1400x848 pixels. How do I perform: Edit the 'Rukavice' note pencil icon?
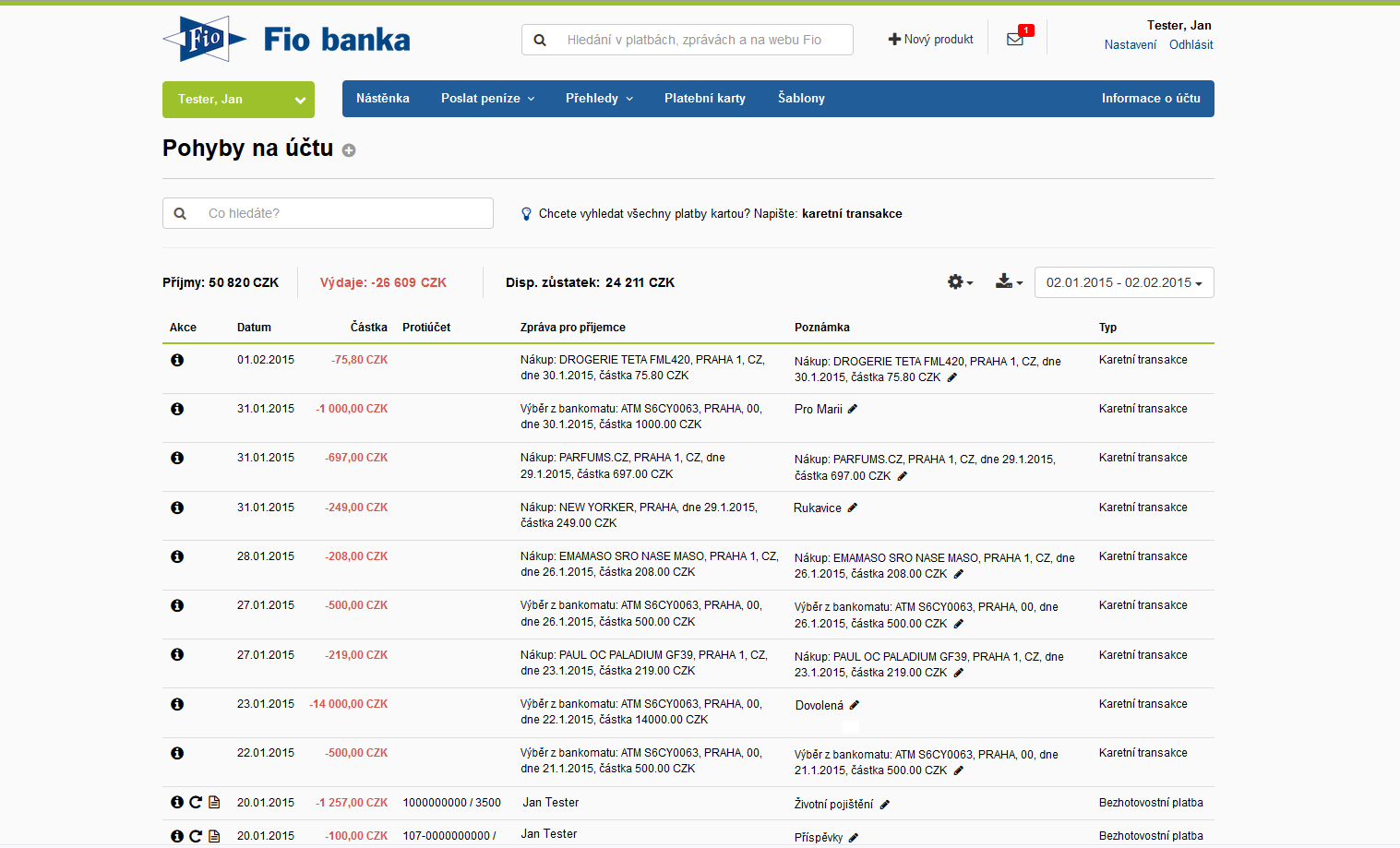[853, 508]
